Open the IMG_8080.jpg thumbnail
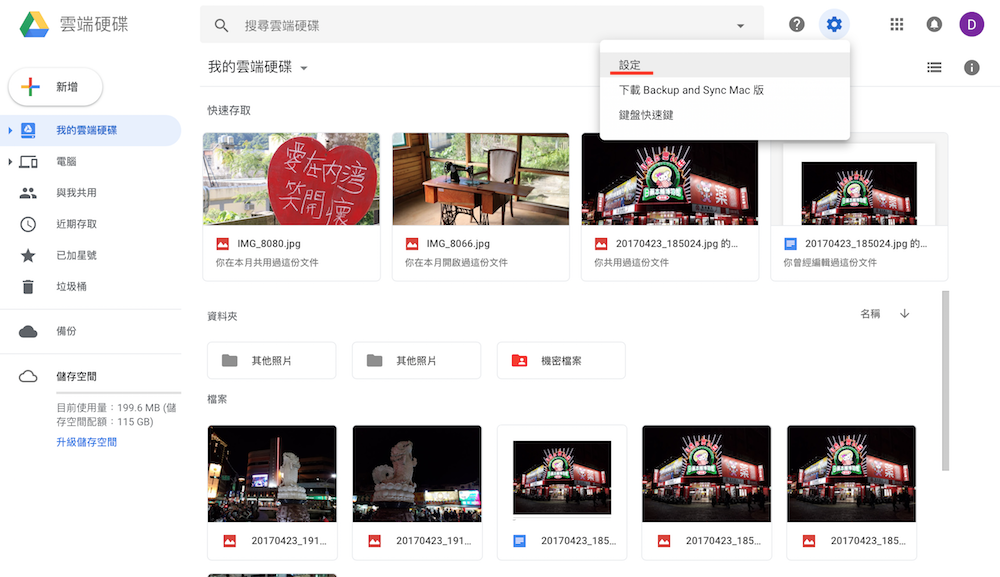1000x577 pixels. click(x=290, y=178)
